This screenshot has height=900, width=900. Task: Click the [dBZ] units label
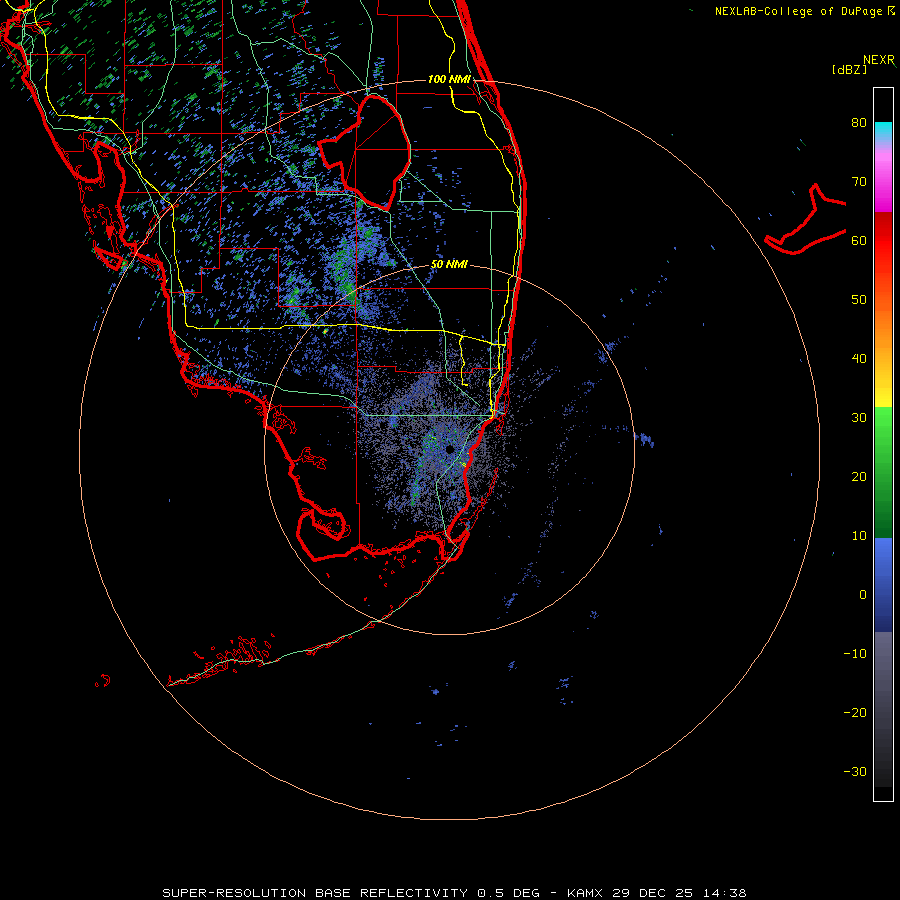(x=849, y=70)
